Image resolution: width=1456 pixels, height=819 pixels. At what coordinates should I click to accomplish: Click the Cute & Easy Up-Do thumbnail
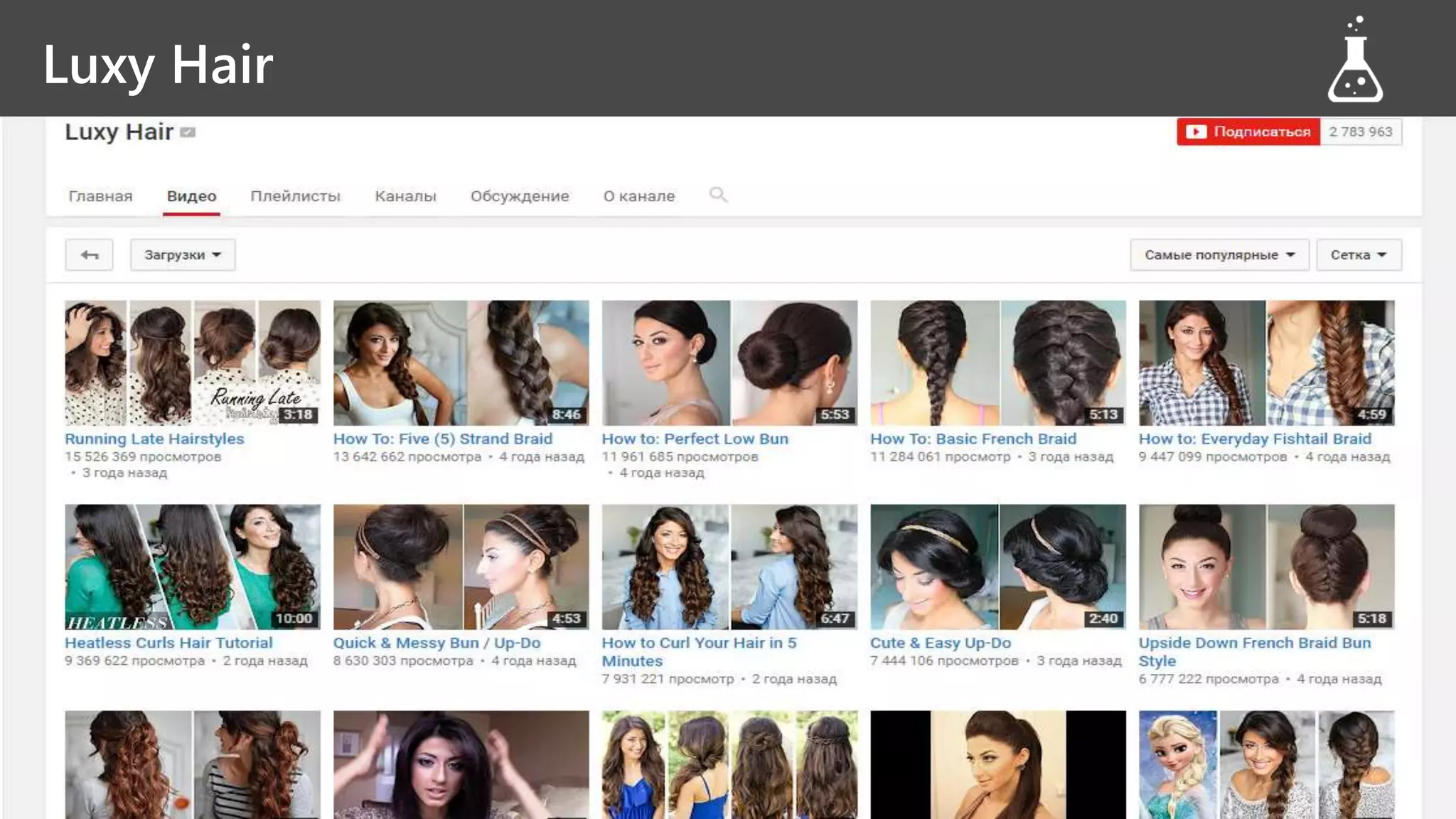point(998,567)
